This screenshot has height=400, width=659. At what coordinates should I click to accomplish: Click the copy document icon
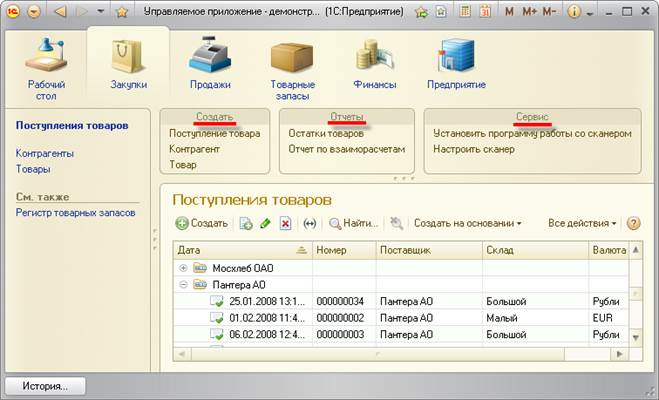(246, 224)
